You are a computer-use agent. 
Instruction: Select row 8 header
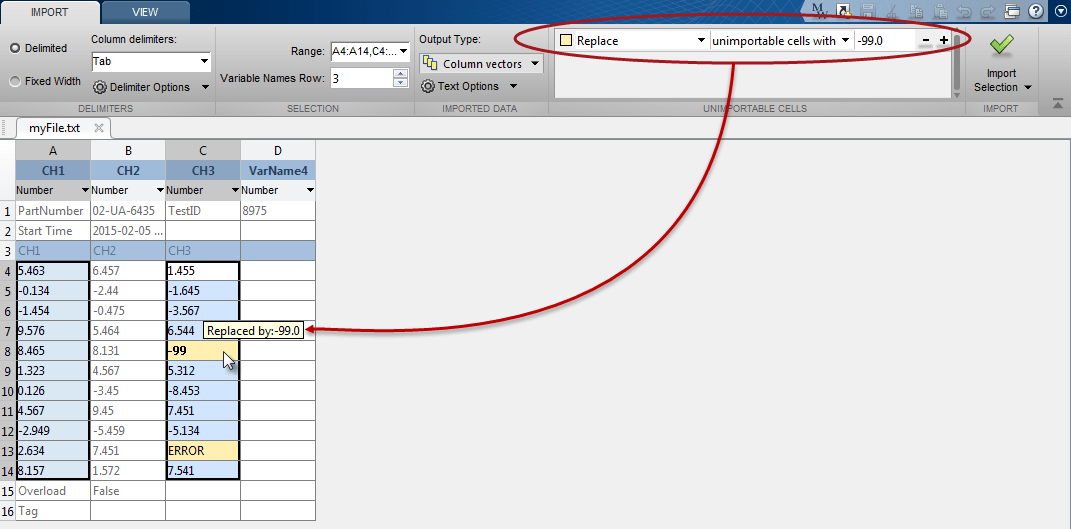click(8, 351)
